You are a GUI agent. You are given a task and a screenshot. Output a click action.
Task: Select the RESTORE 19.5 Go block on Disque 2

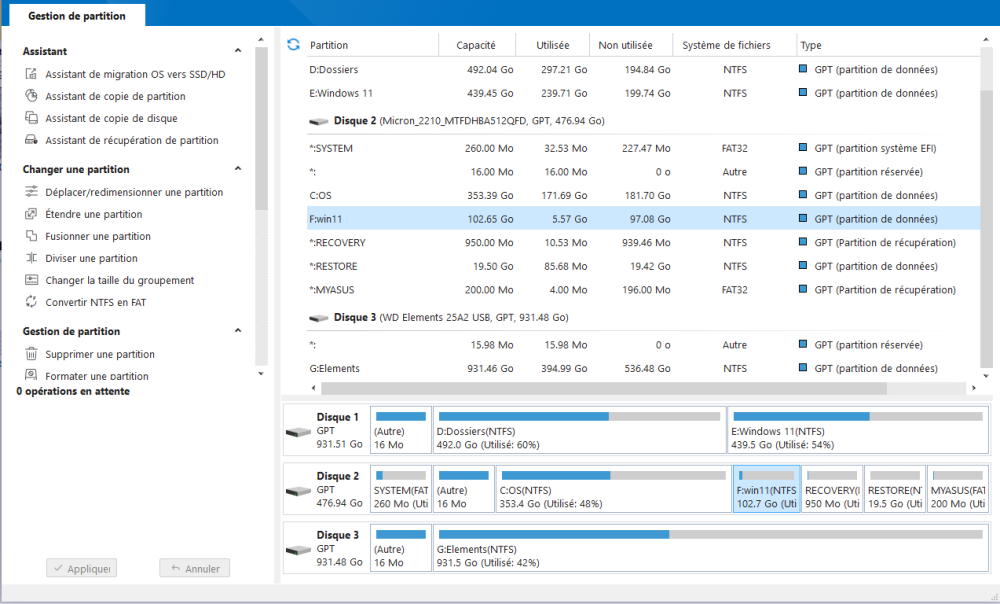895,489
